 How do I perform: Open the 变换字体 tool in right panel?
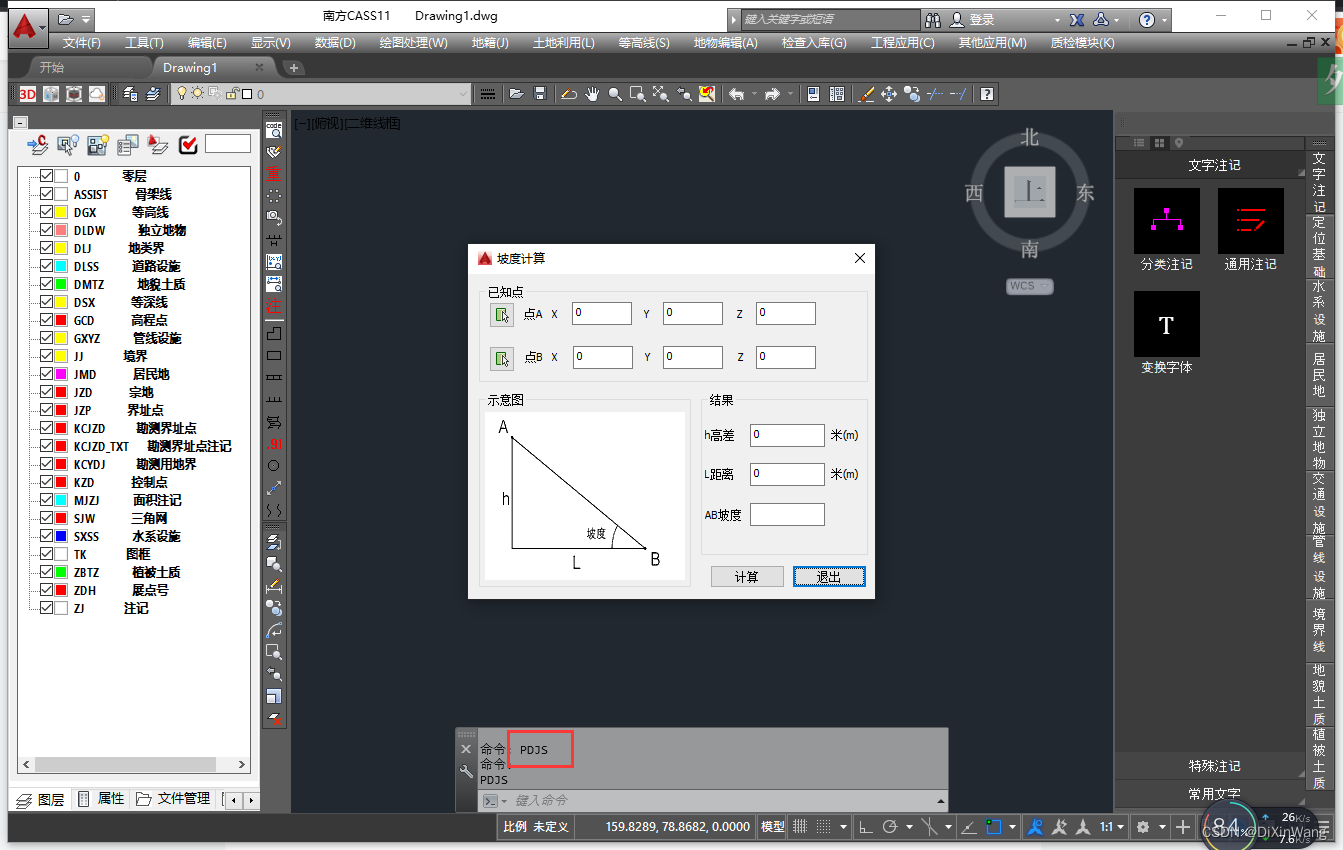tap(1166, 324)
